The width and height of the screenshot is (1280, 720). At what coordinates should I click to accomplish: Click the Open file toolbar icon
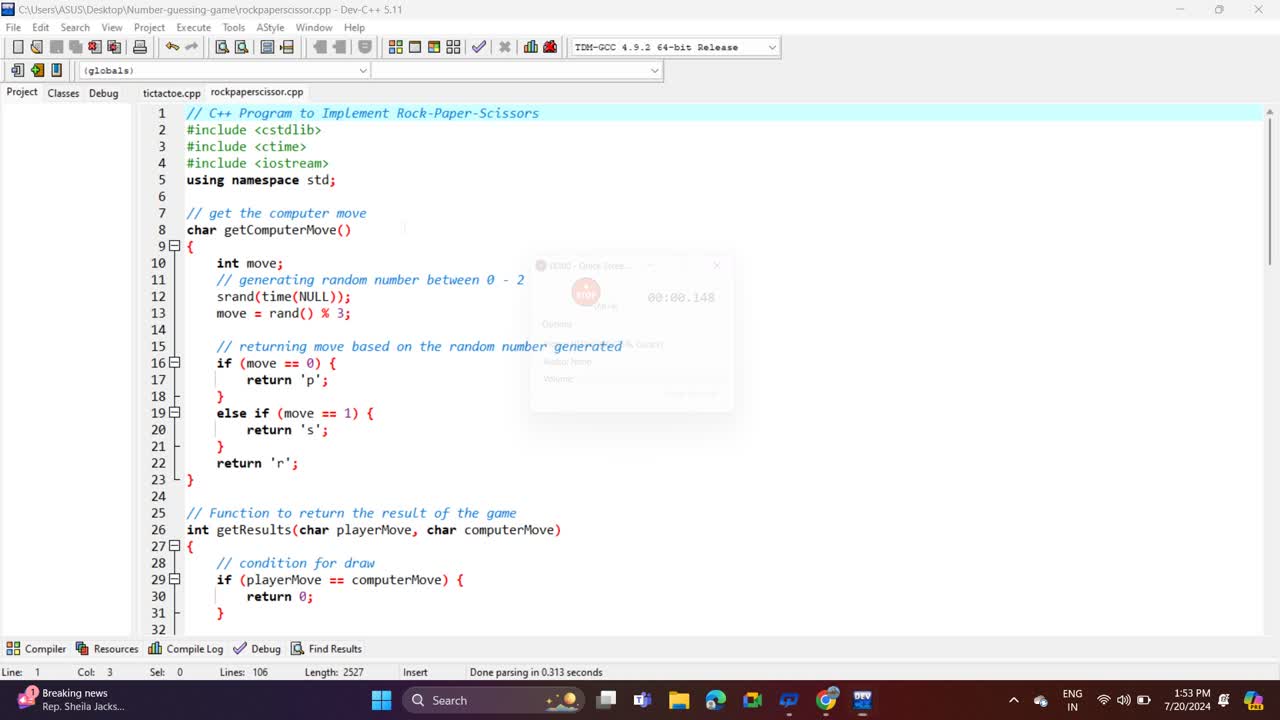point(37,47)
